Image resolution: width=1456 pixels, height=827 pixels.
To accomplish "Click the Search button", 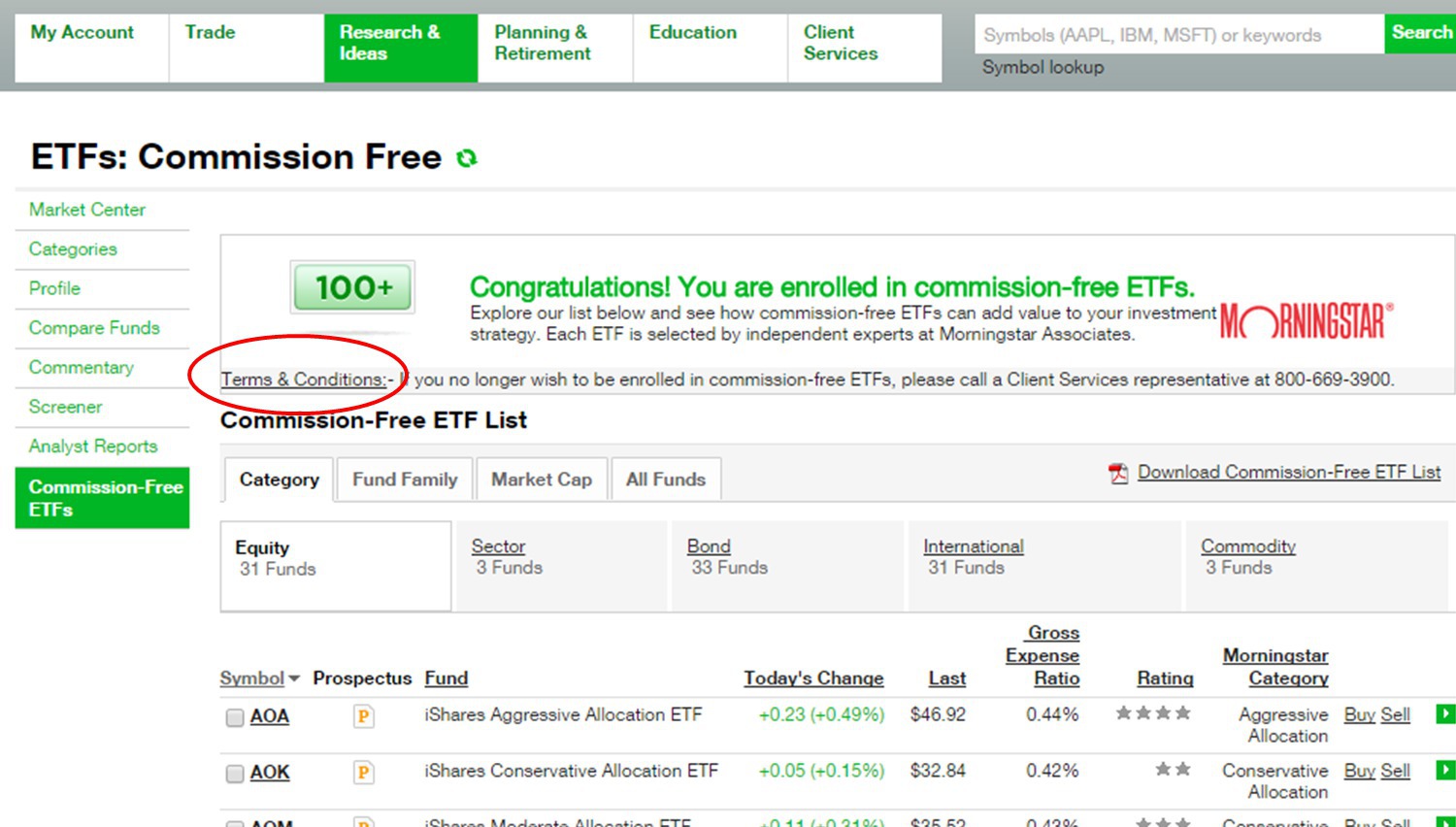I will 1420,33.
